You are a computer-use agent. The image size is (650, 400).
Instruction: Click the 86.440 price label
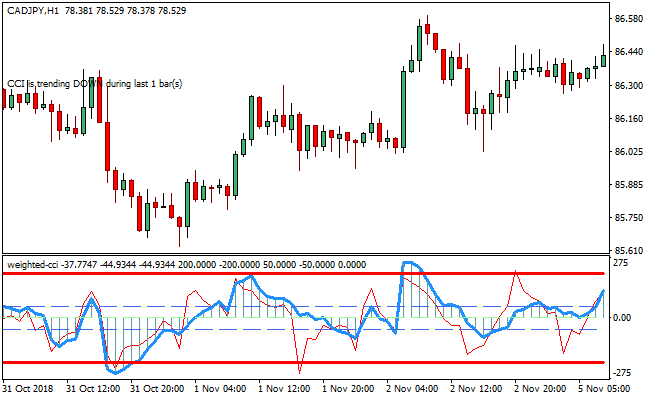629,52
